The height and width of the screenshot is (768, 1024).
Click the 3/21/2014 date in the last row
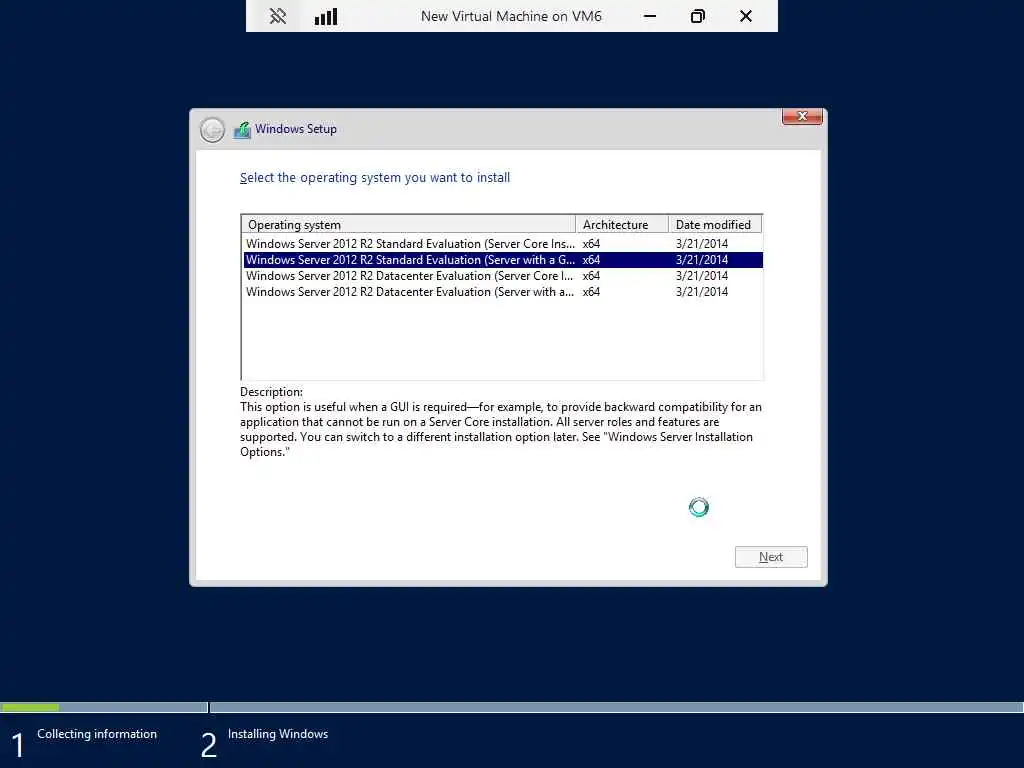pos(701,292)
